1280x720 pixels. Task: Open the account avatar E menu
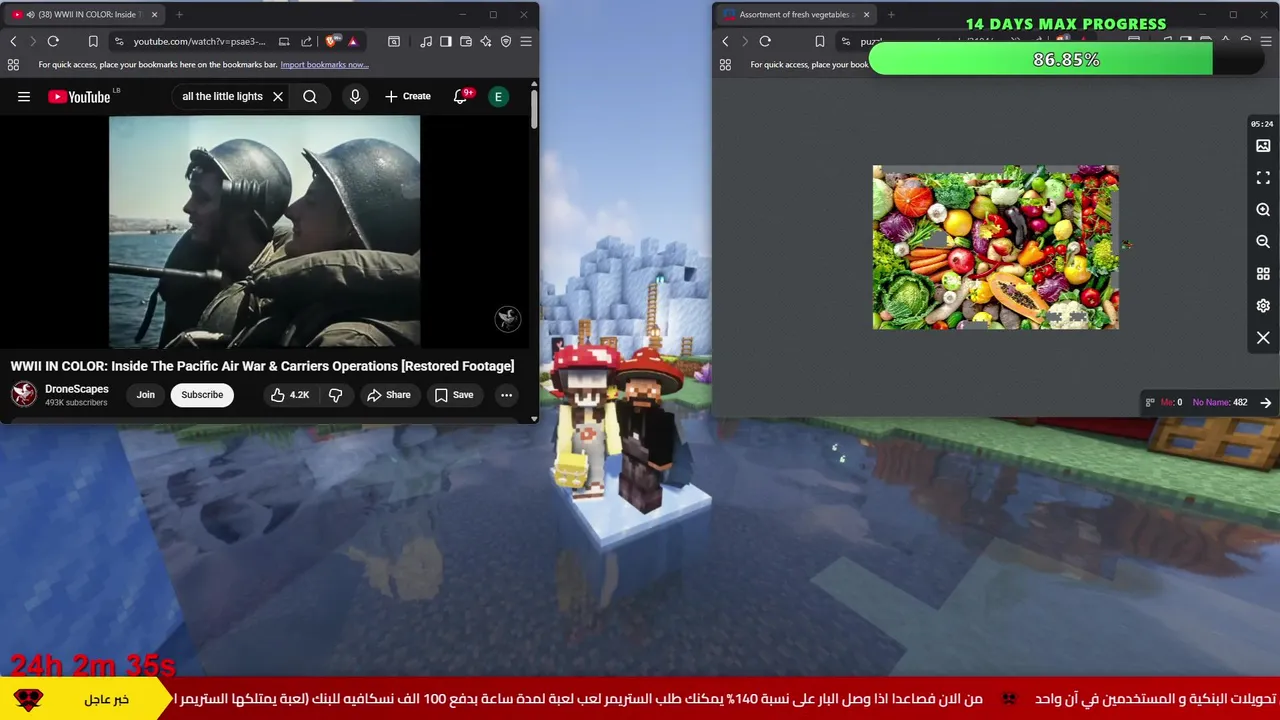tap(498, 97)
